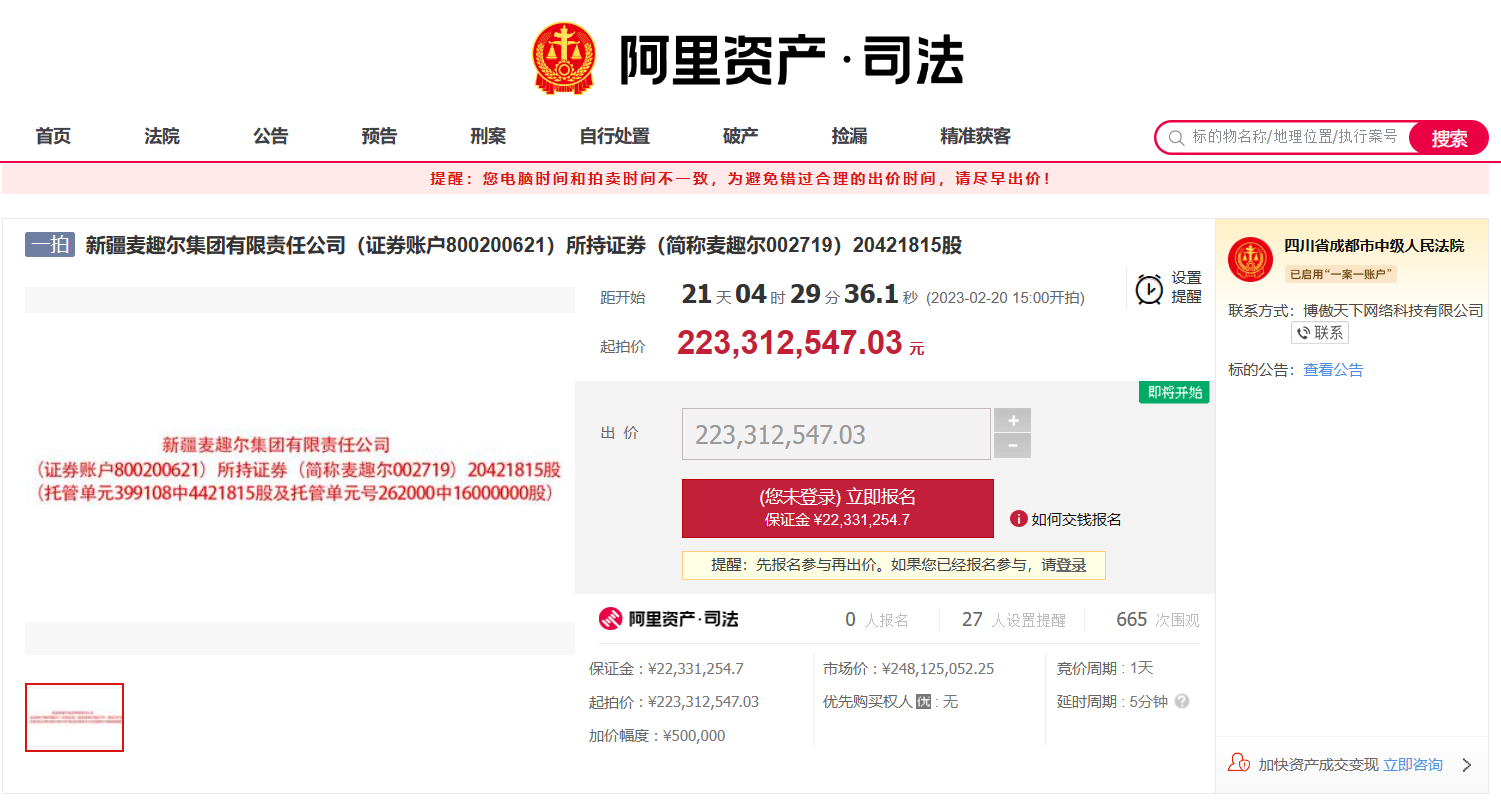Click the 立即报名 registration button

pyautogui.click(x=838, y=508)
